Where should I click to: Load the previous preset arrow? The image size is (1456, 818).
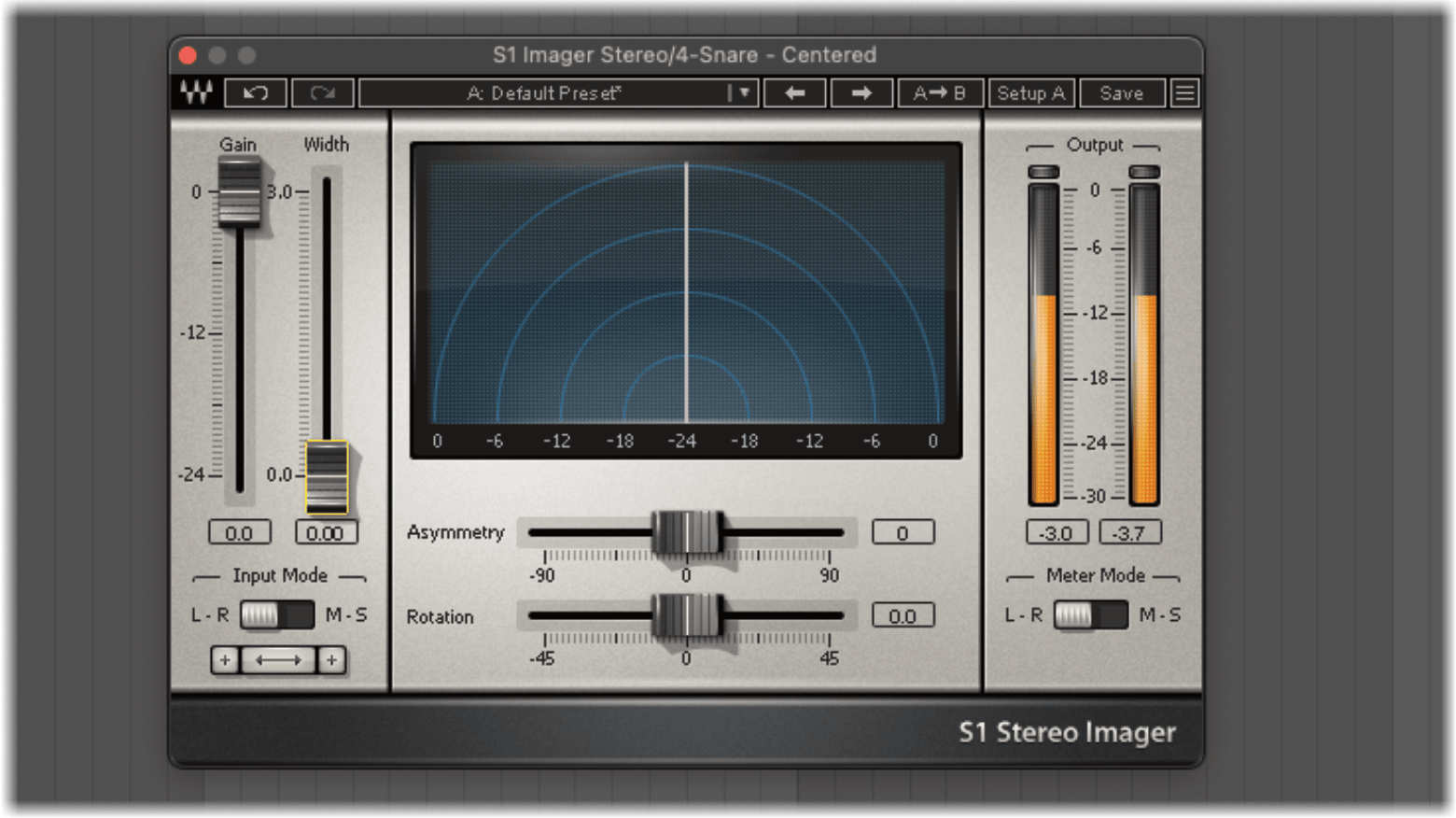point(794,93)
